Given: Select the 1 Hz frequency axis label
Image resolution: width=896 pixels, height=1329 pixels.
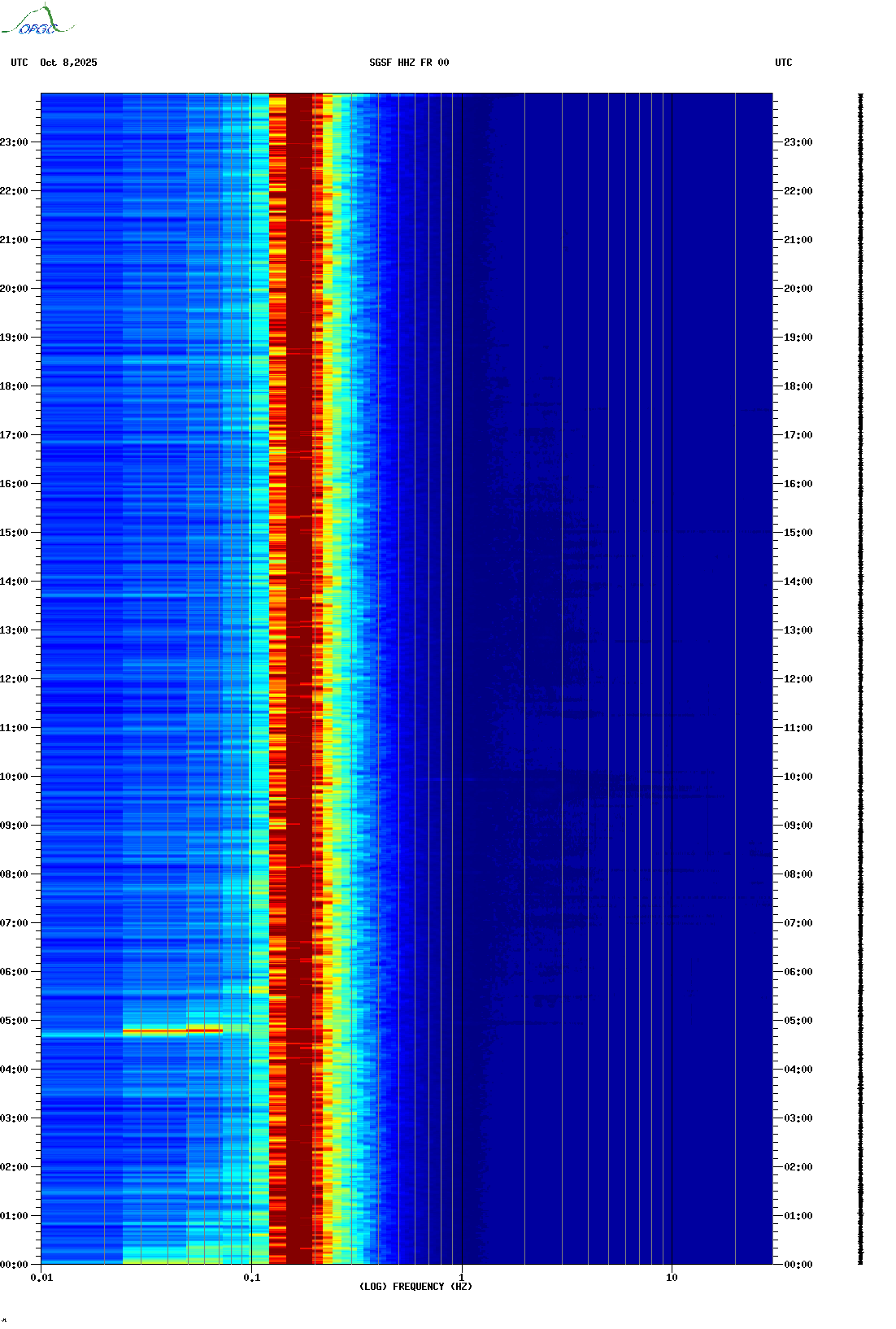Looking at the screenshot, I should click(462, 1278).
